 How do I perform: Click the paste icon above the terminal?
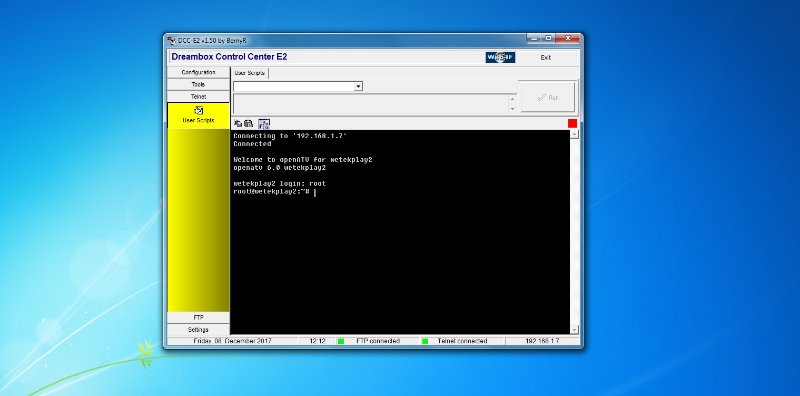click(248, 123)
